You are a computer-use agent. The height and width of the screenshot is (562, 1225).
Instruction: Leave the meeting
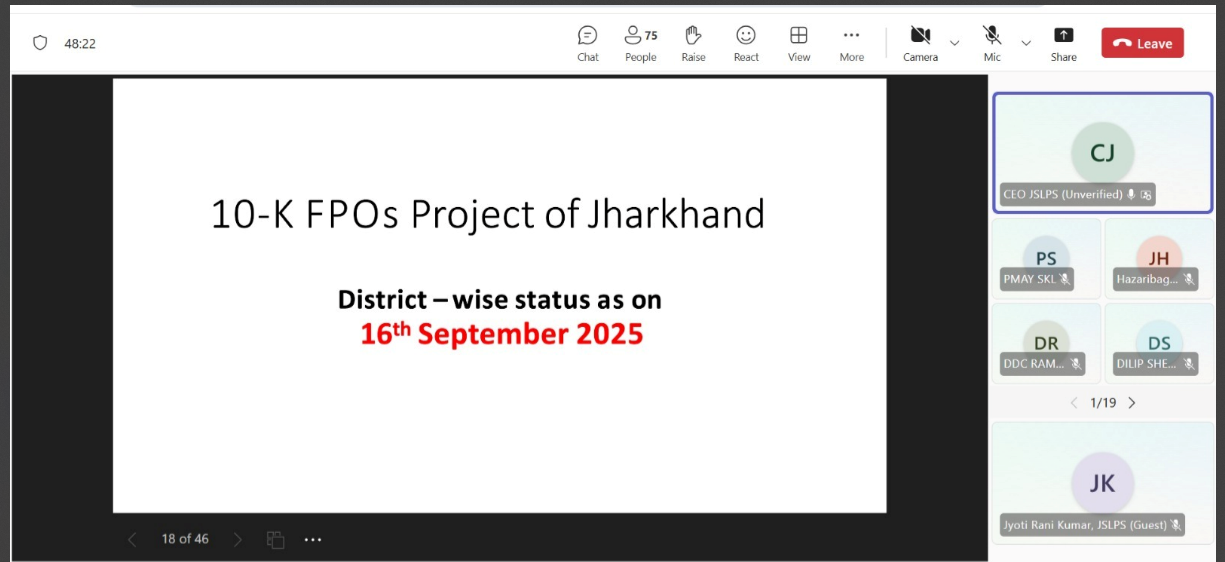click(1143, 43)
